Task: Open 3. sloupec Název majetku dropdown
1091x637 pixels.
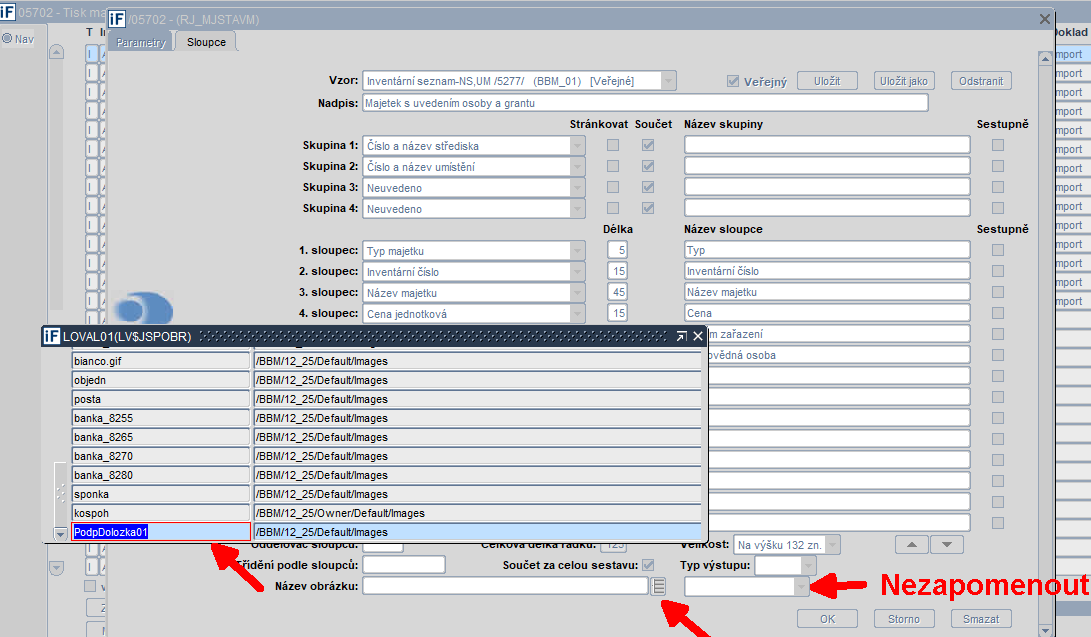Action: click(578, 293)
